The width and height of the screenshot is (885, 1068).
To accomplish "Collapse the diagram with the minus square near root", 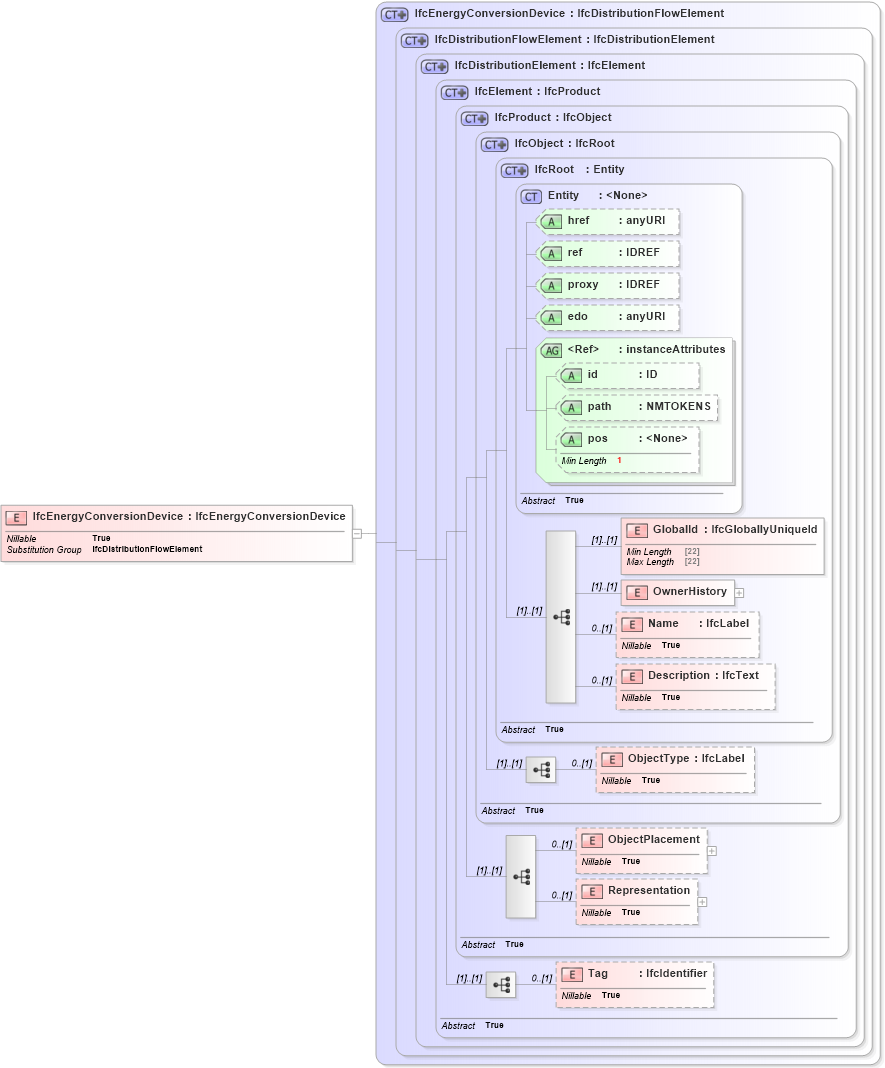I will coord(356,531).
